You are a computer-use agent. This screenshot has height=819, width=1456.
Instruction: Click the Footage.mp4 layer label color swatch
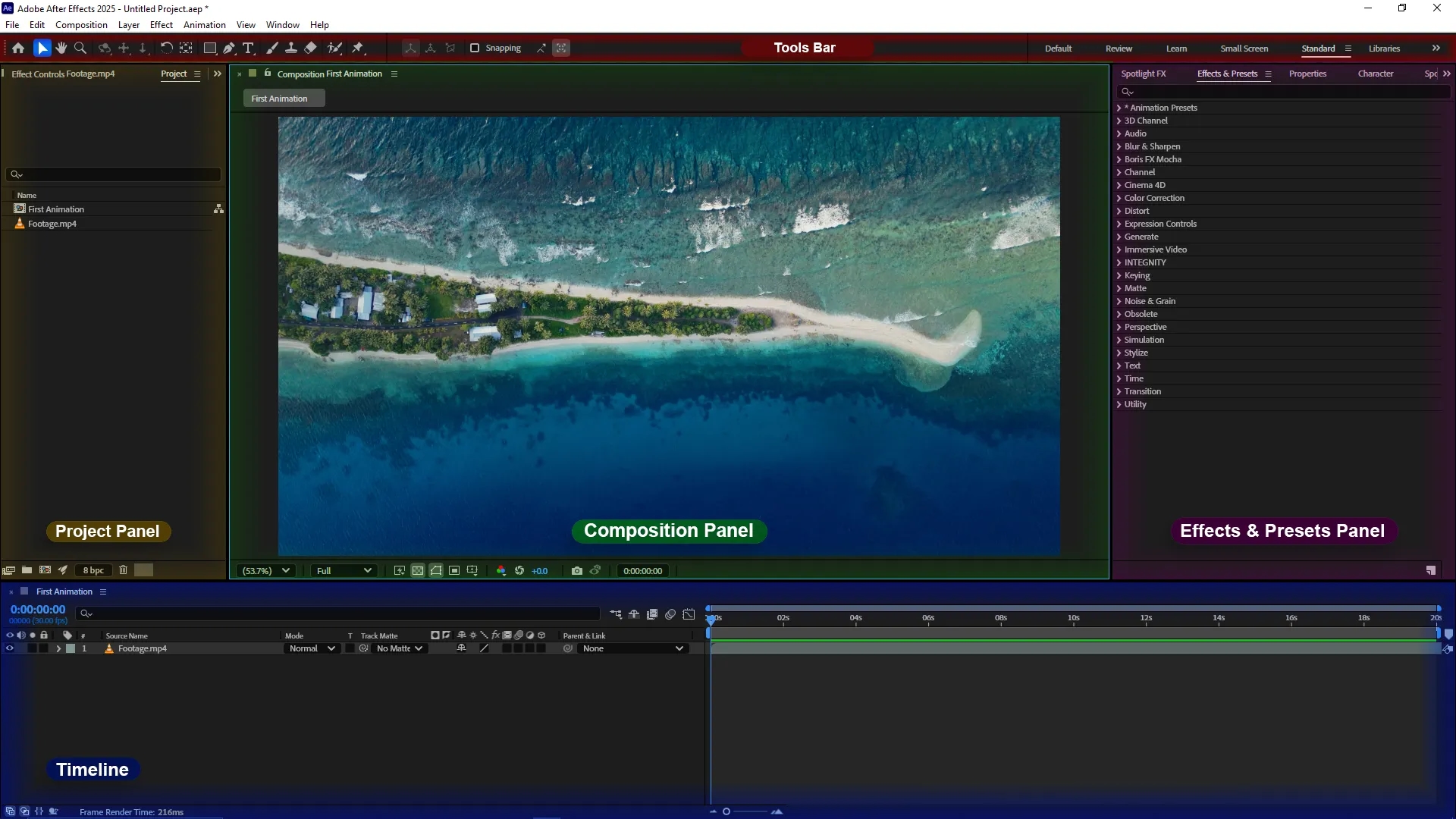(71, 649)
